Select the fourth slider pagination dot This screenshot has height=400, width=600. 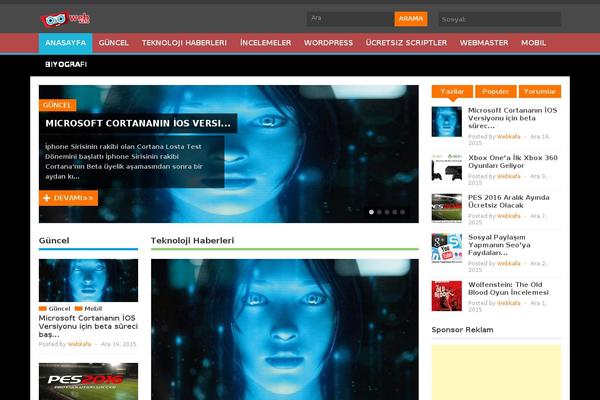click(395, 212)
